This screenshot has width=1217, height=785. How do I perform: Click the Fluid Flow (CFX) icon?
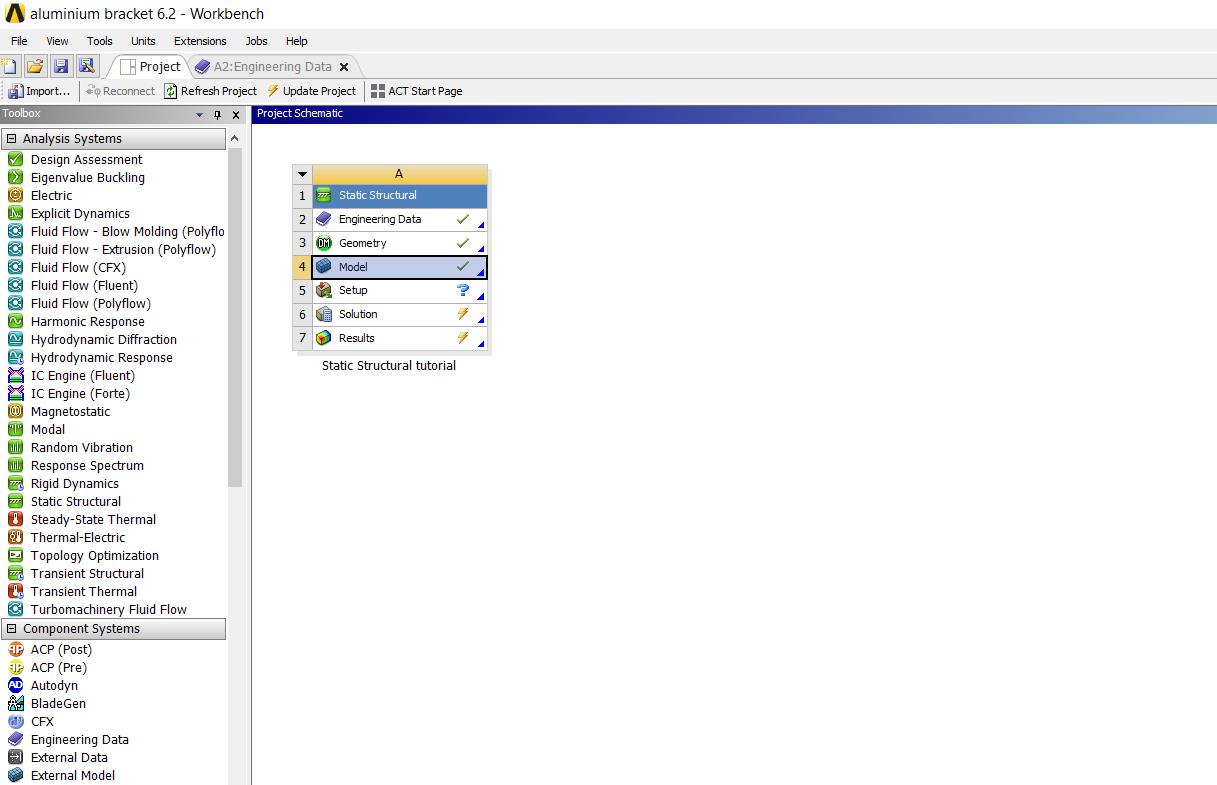tap(15, 267)
